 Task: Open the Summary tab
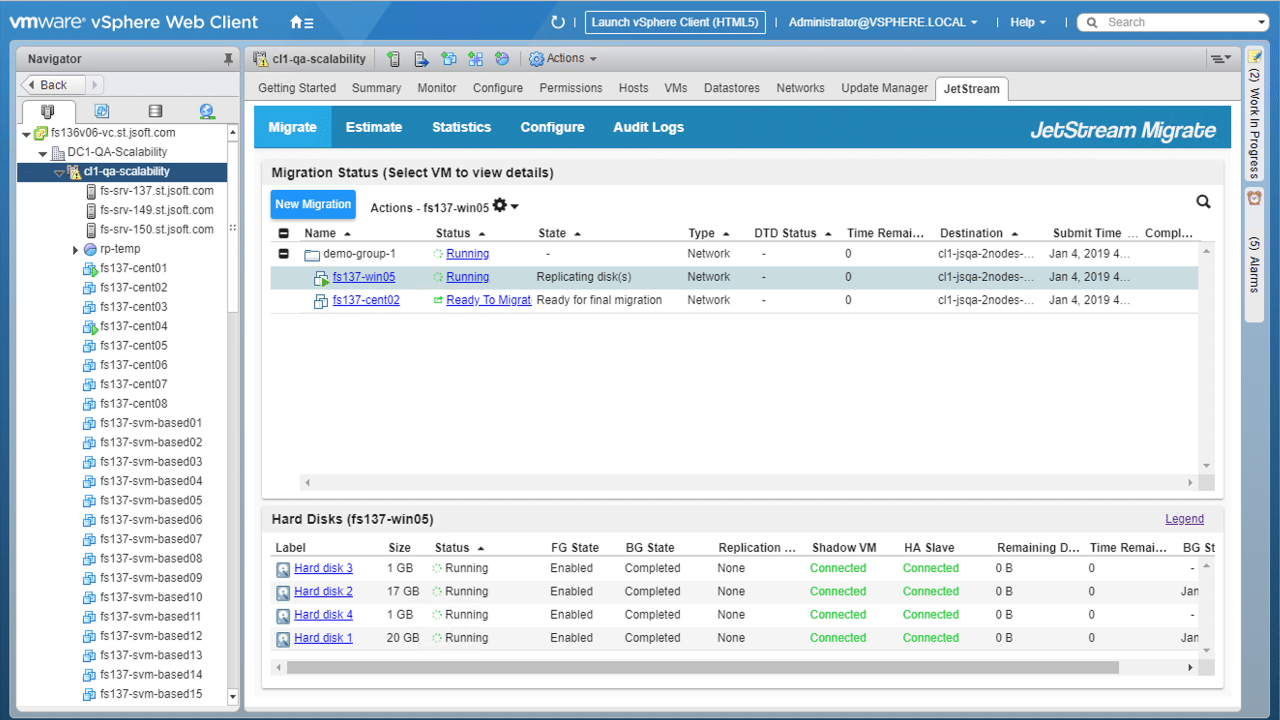pos(376,88)
